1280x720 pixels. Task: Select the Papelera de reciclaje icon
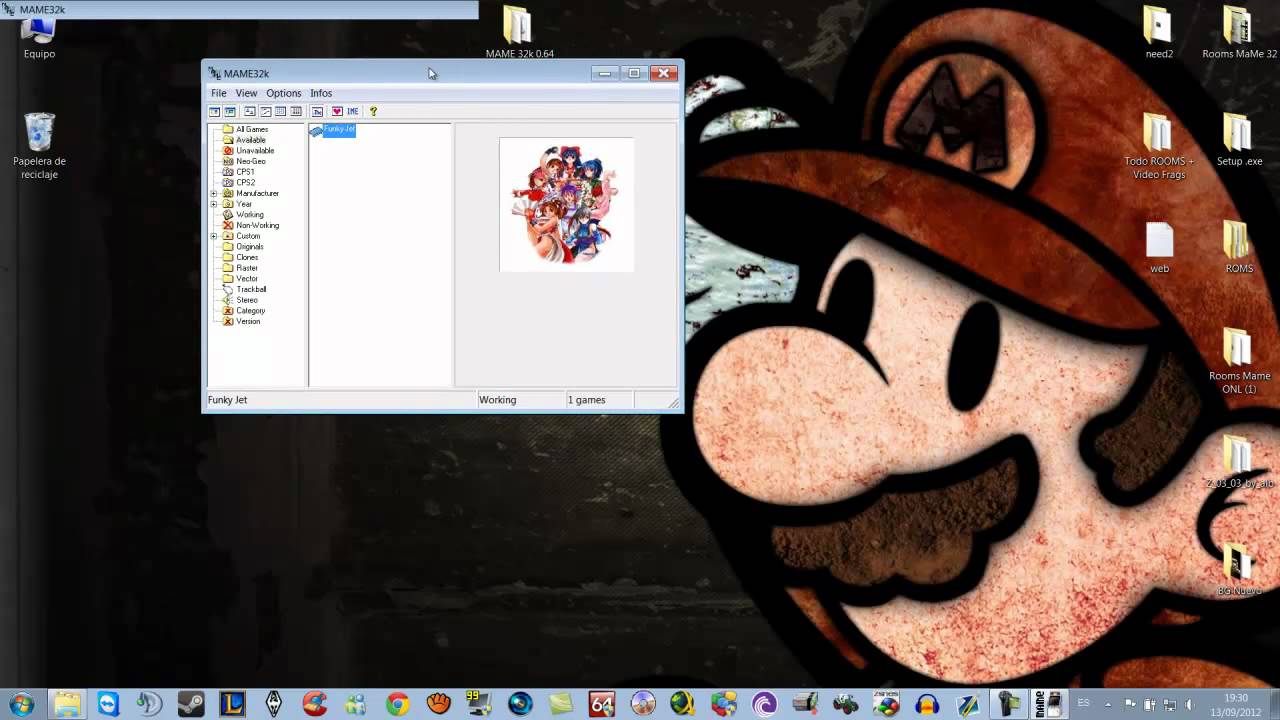tap(39, 146)
